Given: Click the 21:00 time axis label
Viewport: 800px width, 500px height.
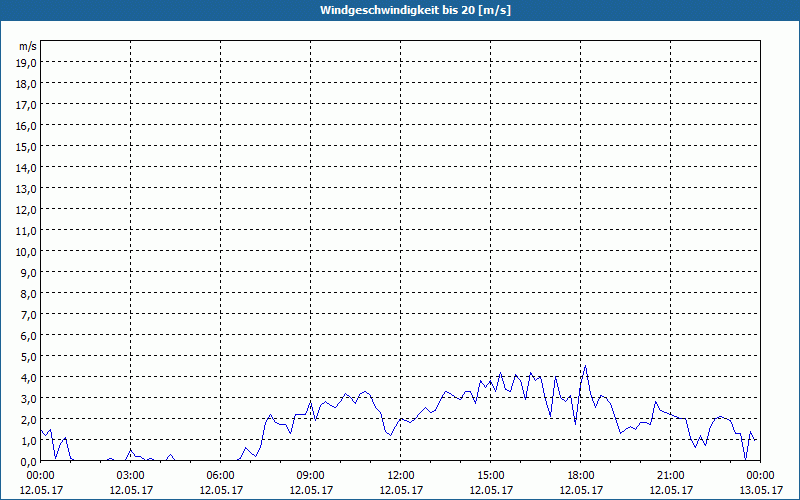Looking at the screenshot, I should (x=670, y=476).
